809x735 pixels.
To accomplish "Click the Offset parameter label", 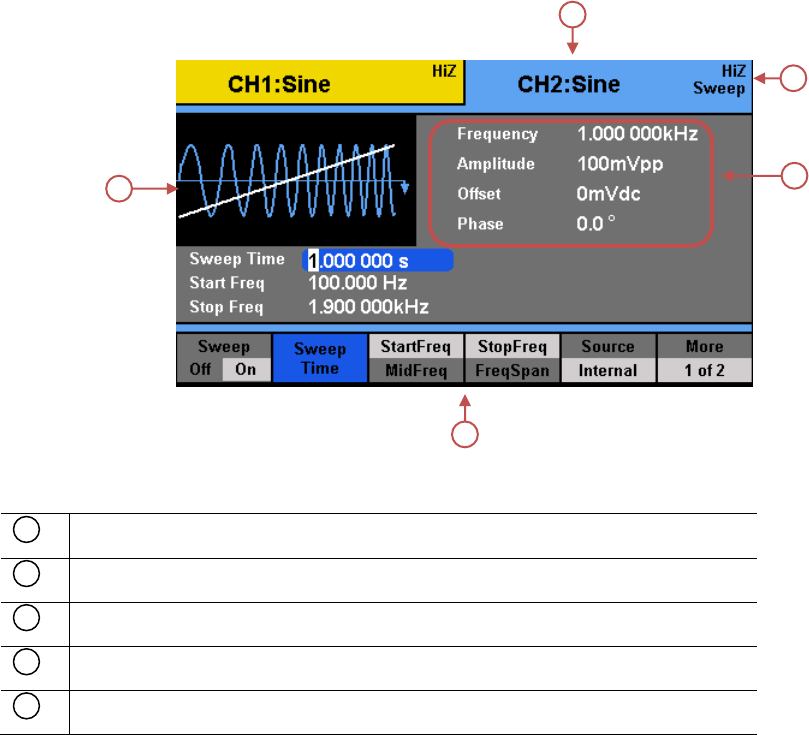I will point(479,194).
